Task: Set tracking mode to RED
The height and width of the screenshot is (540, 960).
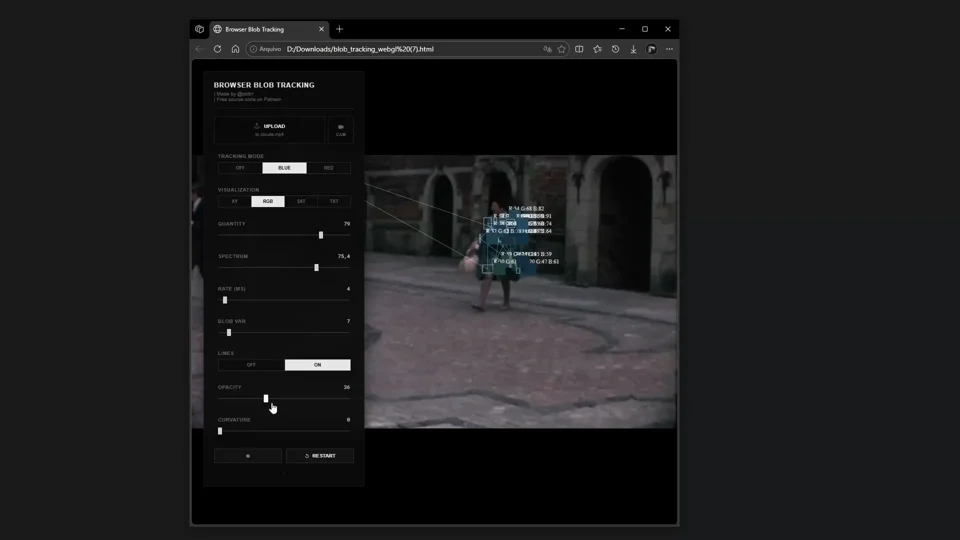Action: tap(329, 168)
